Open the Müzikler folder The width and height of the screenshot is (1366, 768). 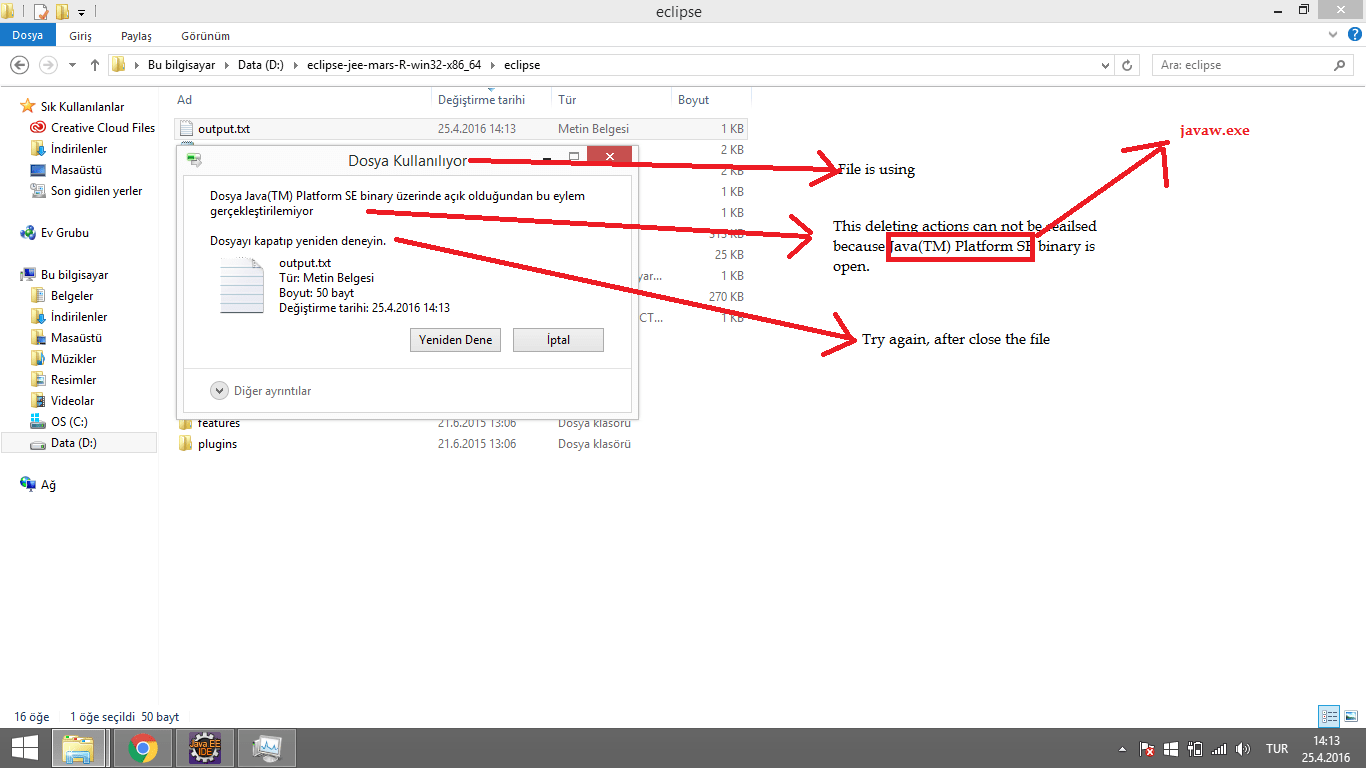pos(73,359)
